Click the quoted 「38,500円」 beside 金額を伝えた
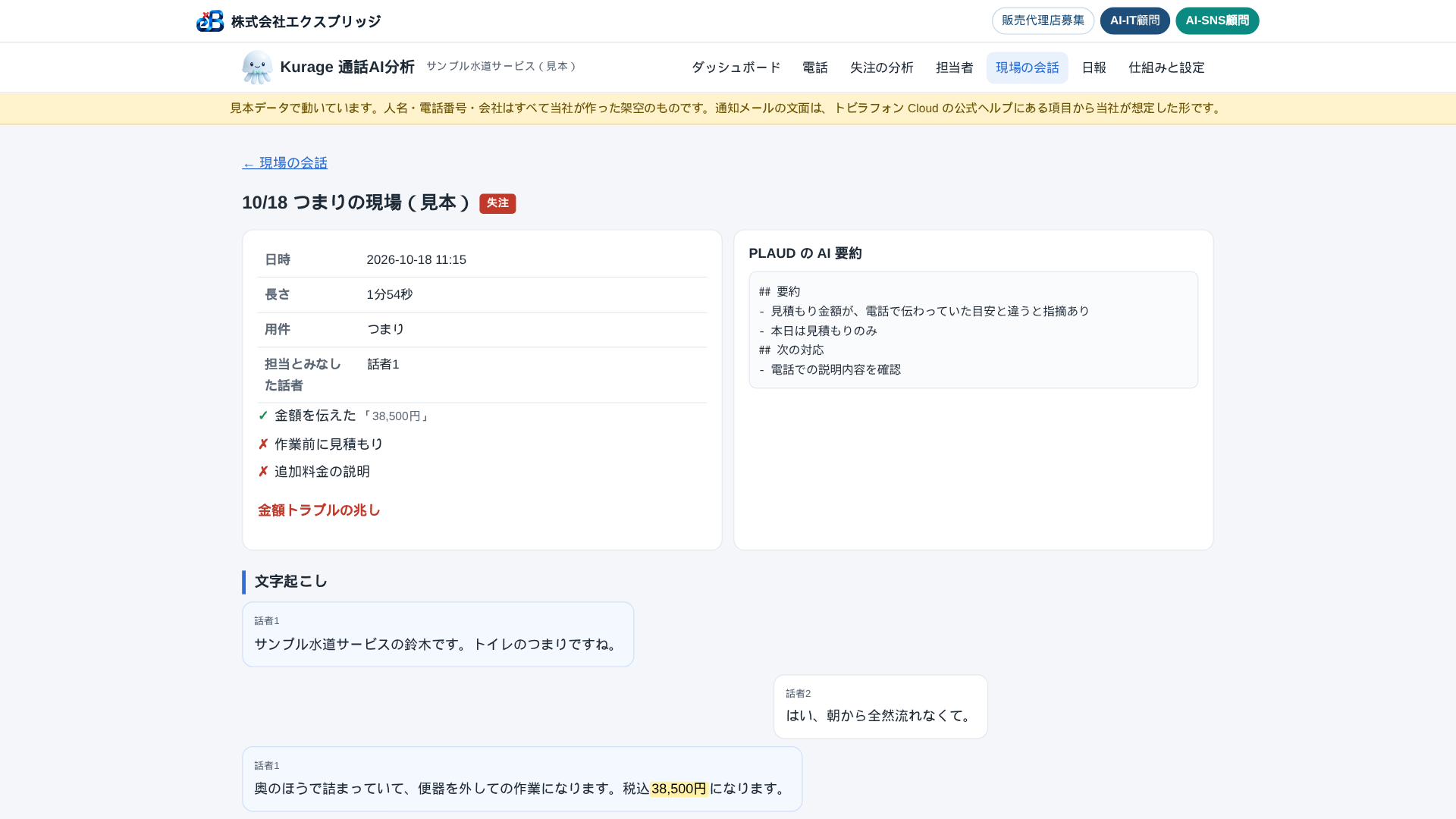 click(396, 416)
